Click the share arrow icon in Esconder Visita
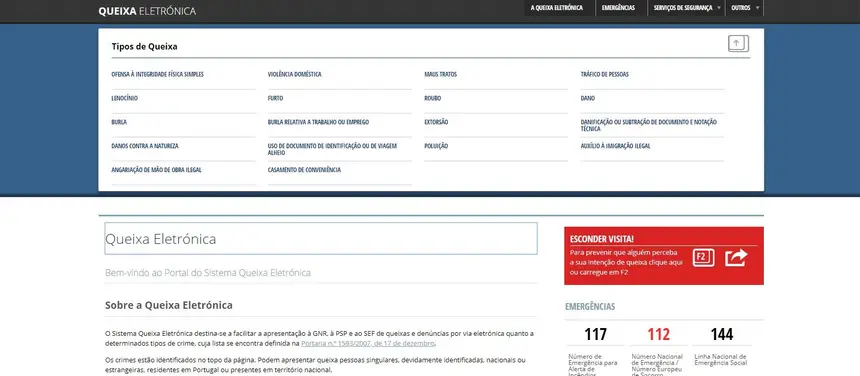Image resolution: width=860 pixels, height=376 pixels. coord(737,257)
